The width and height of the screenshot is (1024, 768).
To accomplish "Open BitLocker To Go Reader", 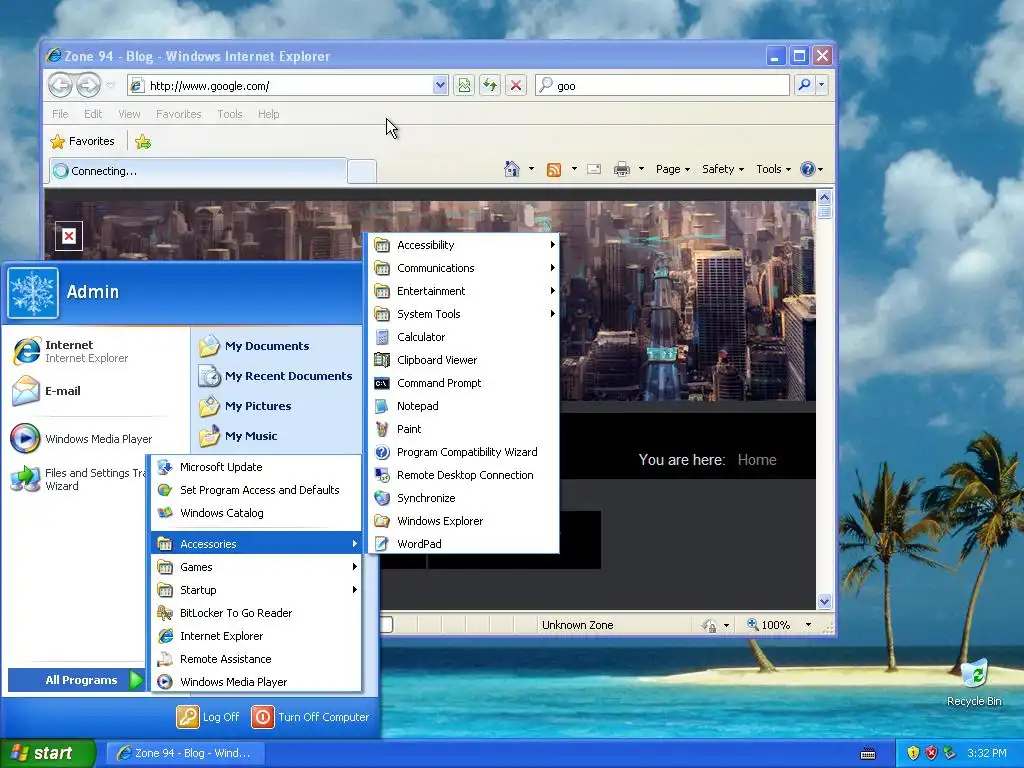I will point(256,613).
